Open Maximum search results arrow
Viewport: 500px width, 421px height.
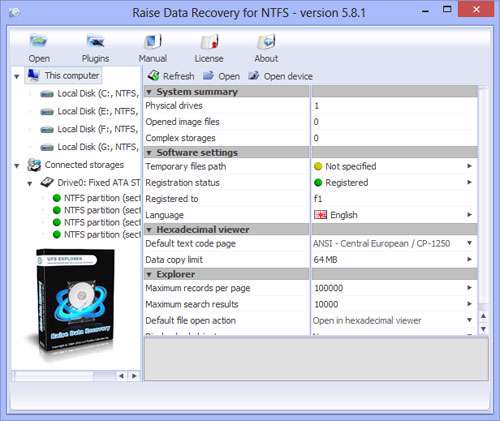click(469, 304)
